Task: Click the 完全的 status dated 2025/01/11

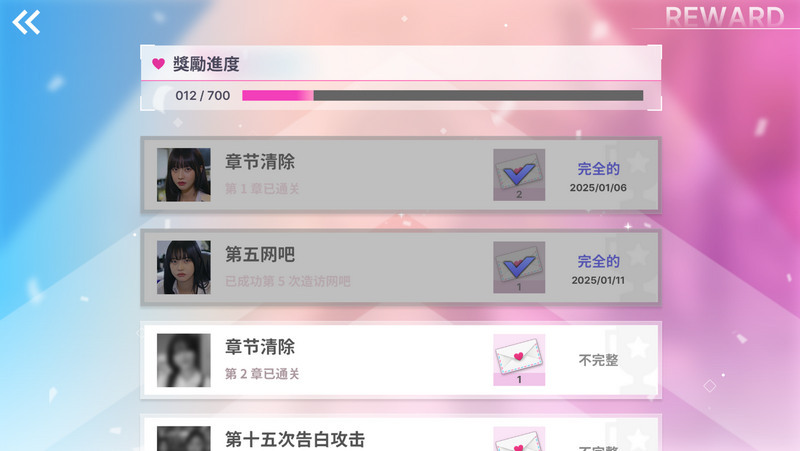Action: (598, 261)
